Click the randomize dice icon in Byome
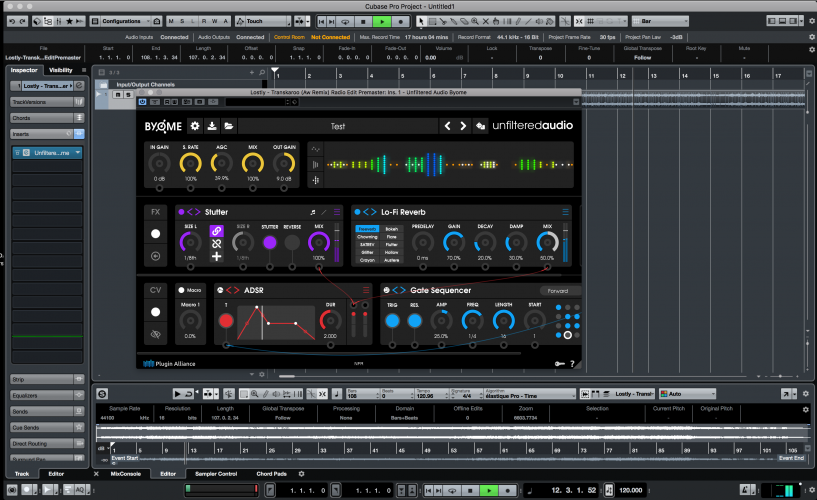This screenshot has width=817, height=500. click(x=482, y=126)
